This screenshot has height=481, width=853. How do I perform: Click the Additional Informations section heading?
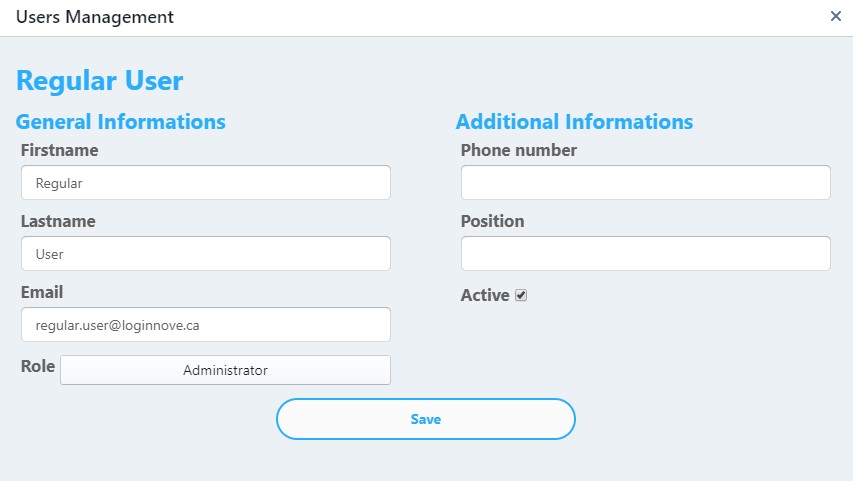pos(574,122)
